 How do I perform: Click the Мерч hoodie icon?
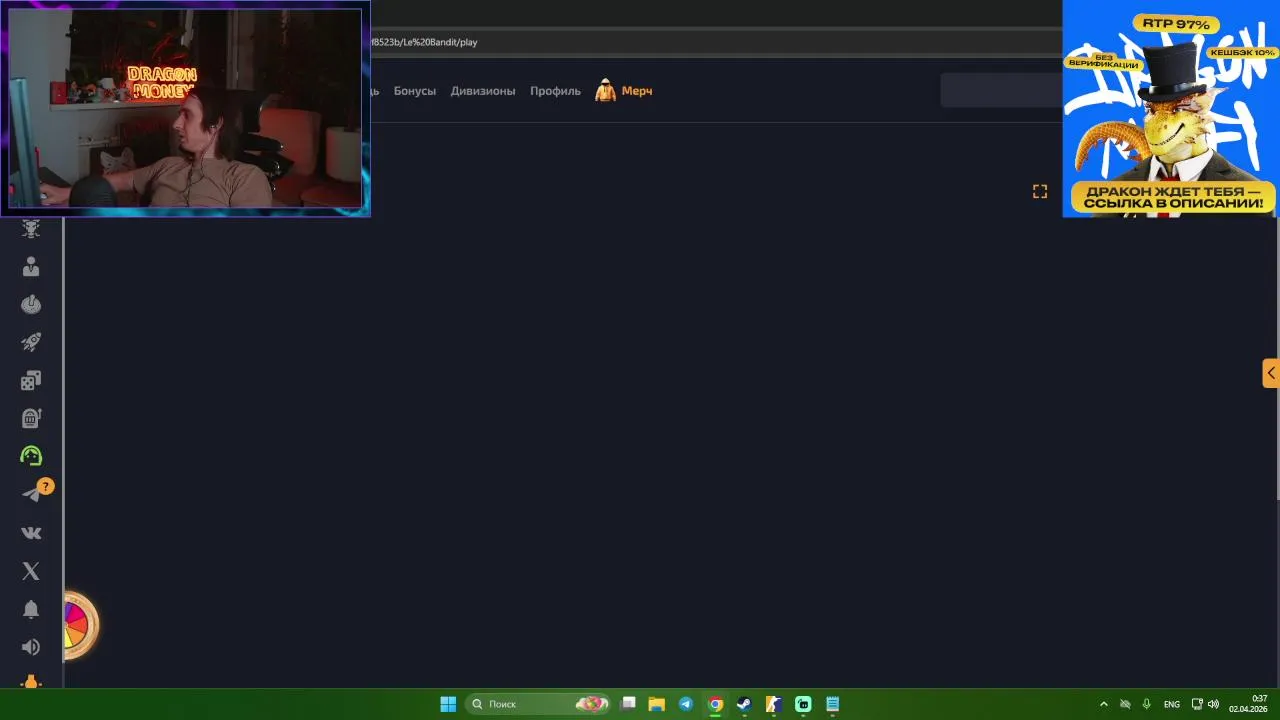[x=605, y=91]
